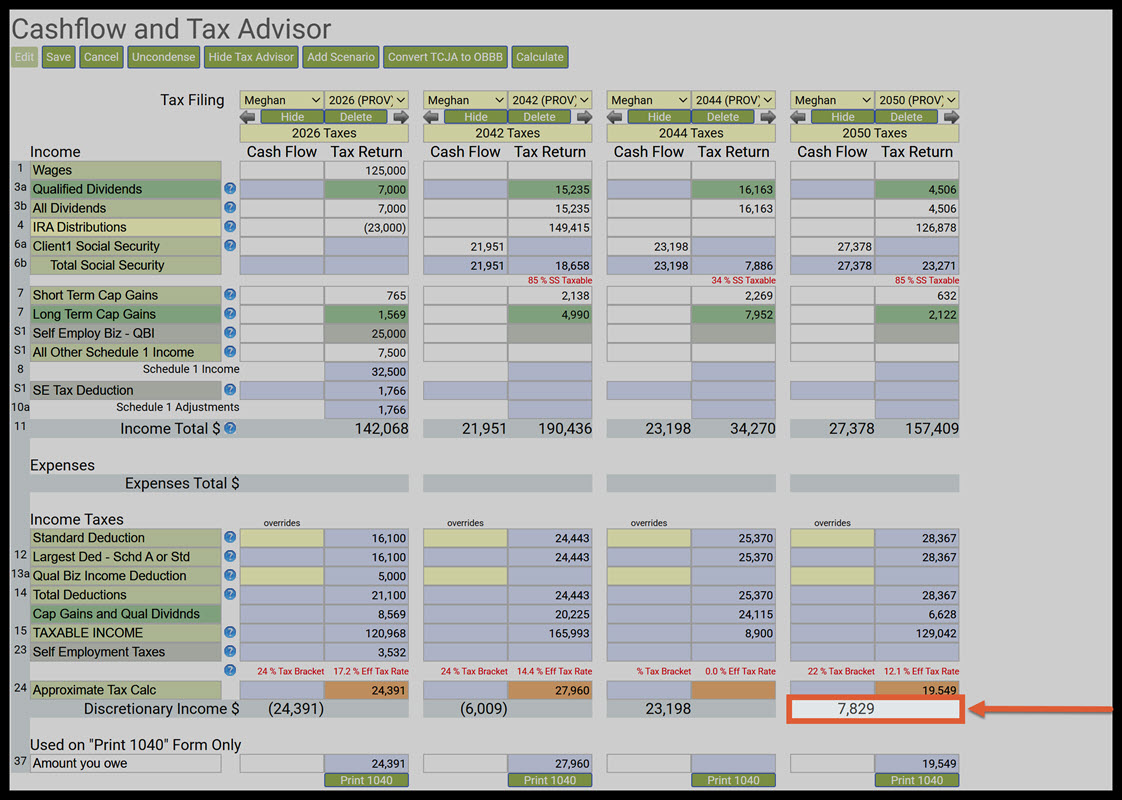
Task: Click 2026 Self Employ Biz field 25,000
Action: click(366, 333)
